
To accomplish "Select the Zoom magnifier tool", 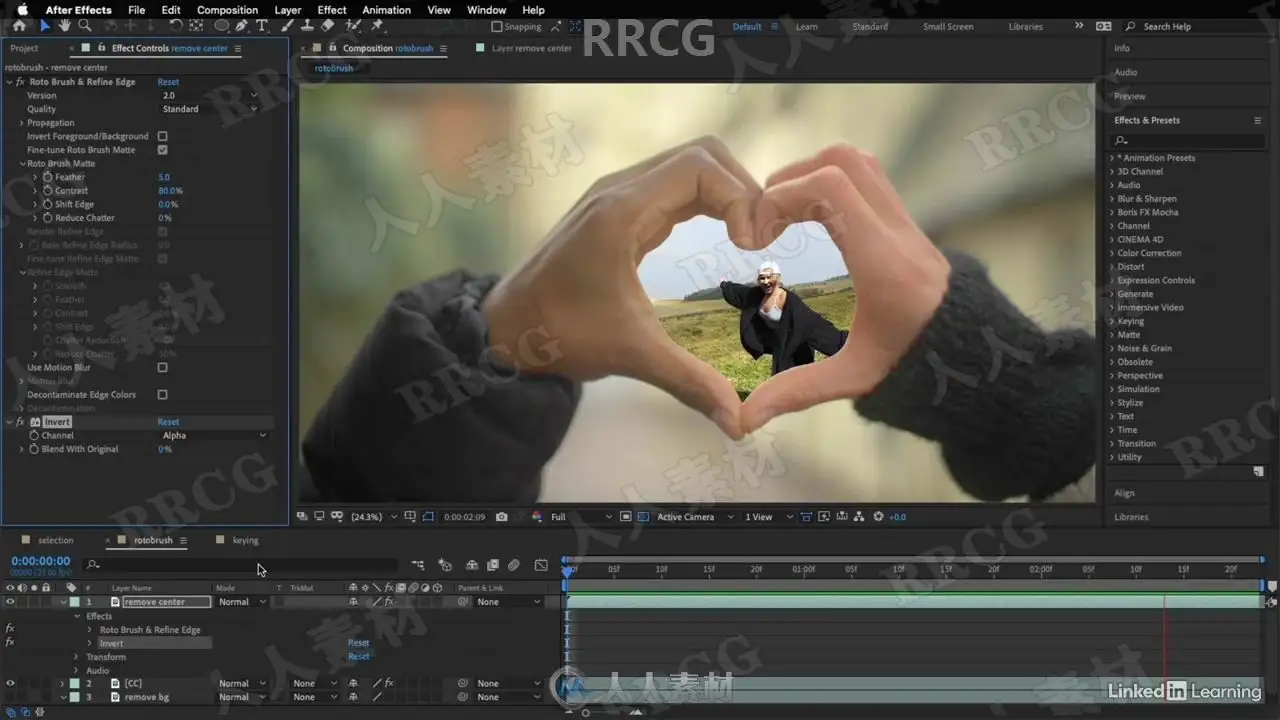I will click(85, 26).
